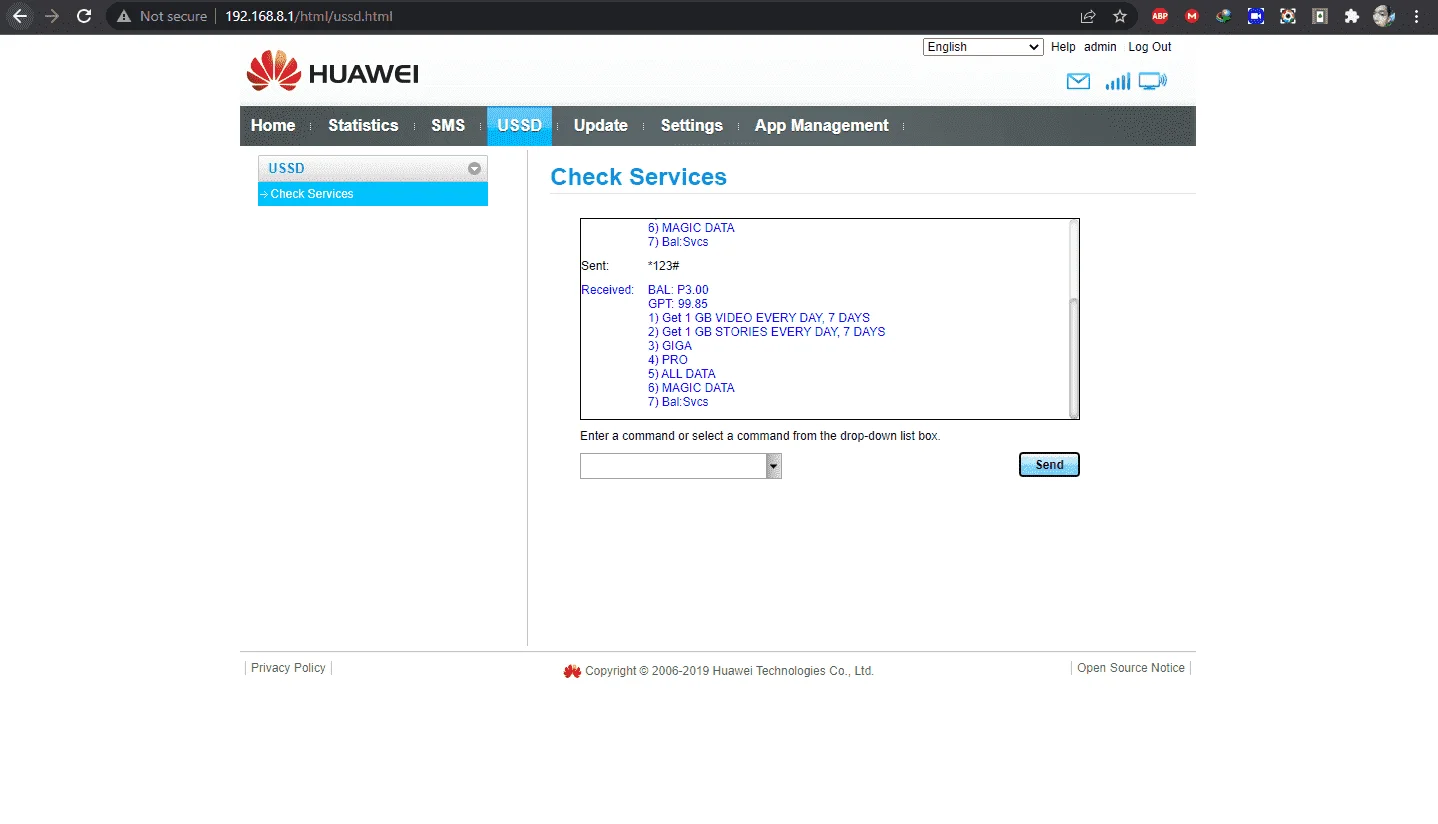This screenshot has height=824, width=1438.
Task: Click the admin user link
Action: (1100, 47)
